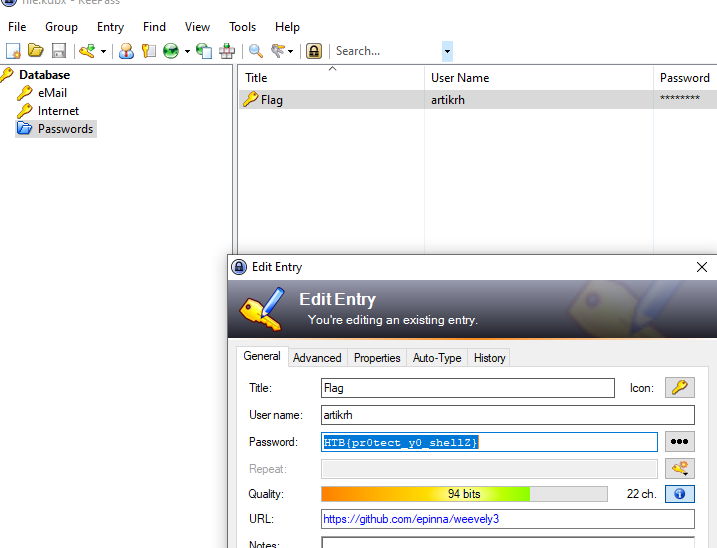Image resolution: width=717 pixels, height=548 pixels.
Task: Sort entries by User Name column
Action: click(539, 78)
